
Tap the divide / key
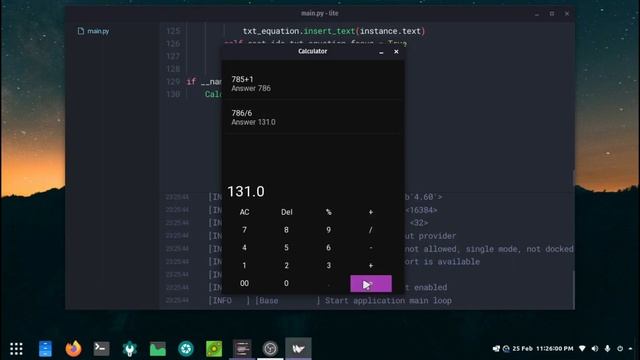tap(371, 230)
